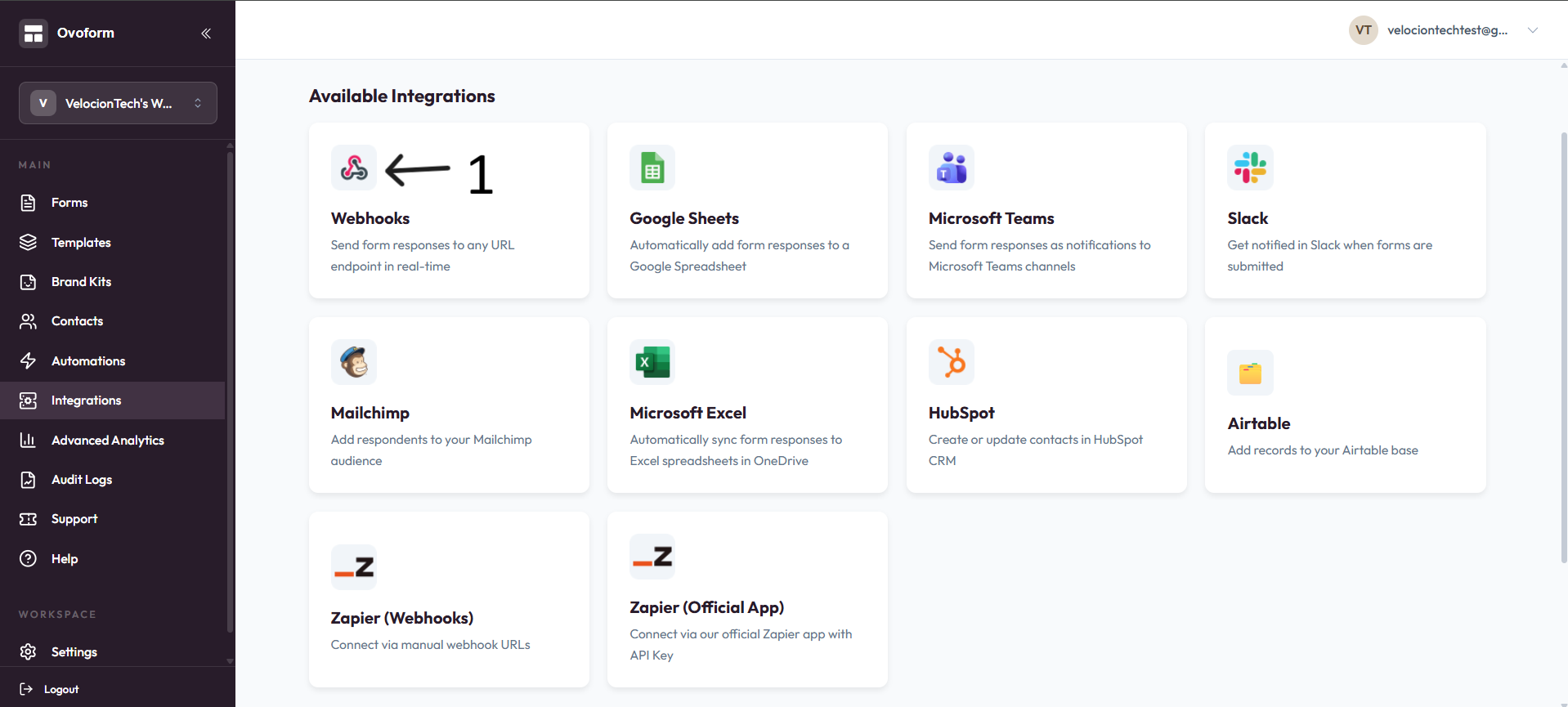Click "Send form responses to any URL" description
The width and height of the screenshot is (1568, 707).
423,256
